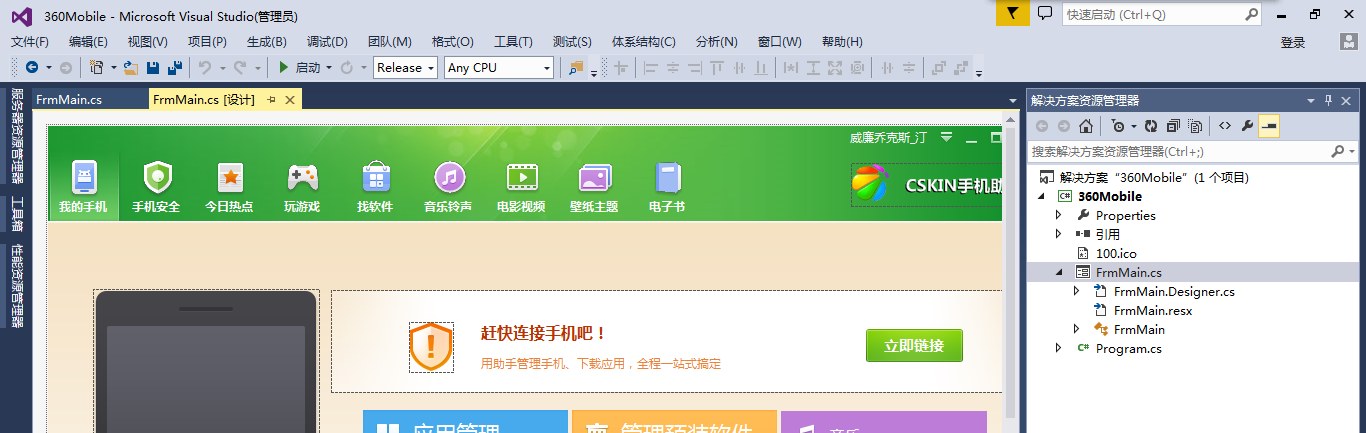Select the orange warning shield image in designer
The height and width of the screenshot is (433, 1366).
[x=431, y=347]
